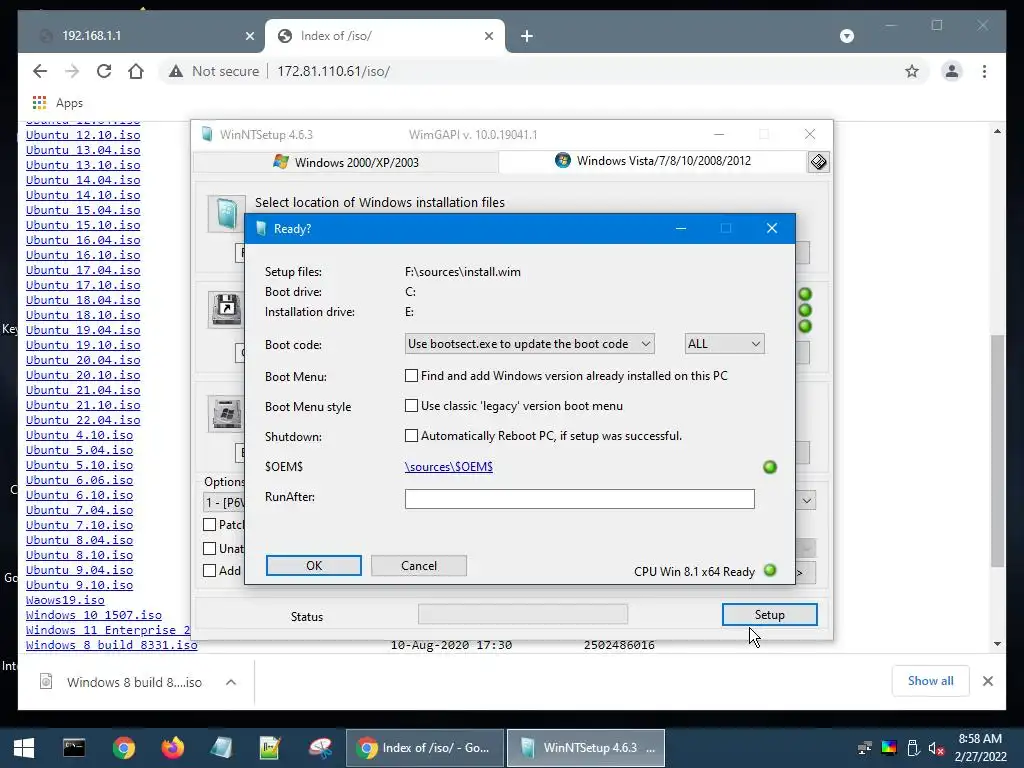Screen dimensions: 1024x768
Task: Click the WinNTSetup Status progress bar
Action: pyautogui.click(x=522, y=614)
